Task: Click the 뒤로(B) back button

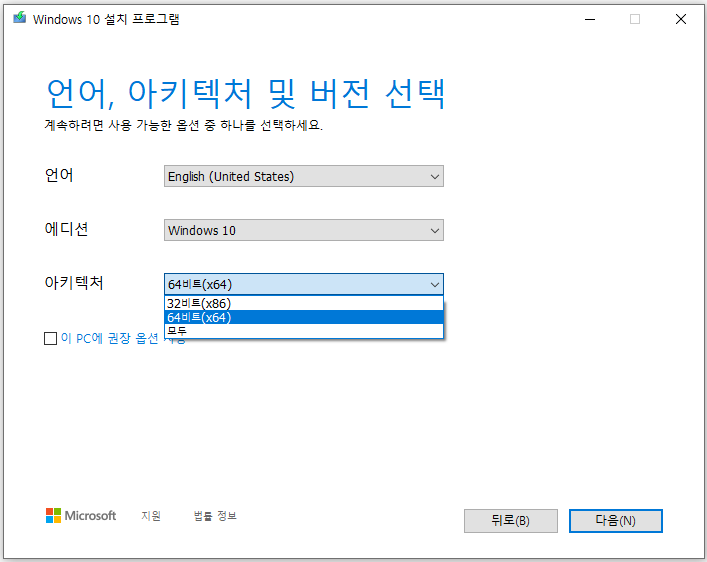Action: 510,521
